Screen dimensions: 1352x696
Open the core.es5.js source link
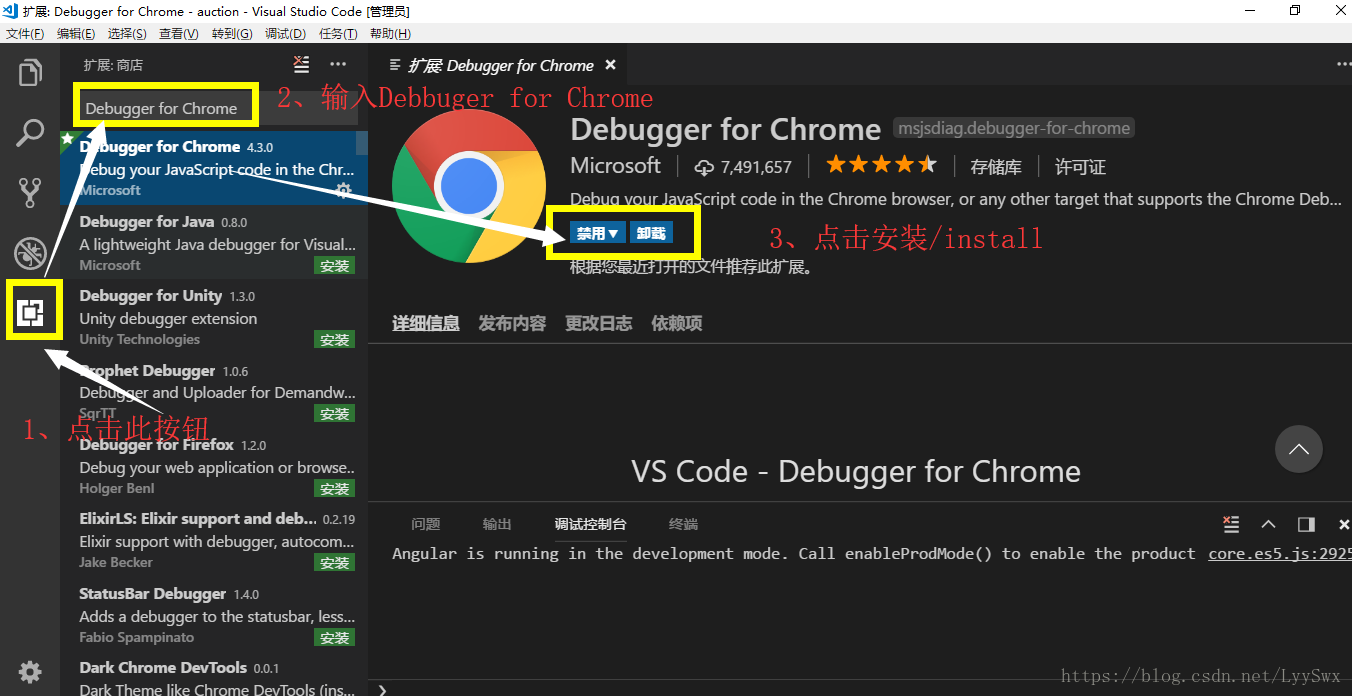[1280, 553]
